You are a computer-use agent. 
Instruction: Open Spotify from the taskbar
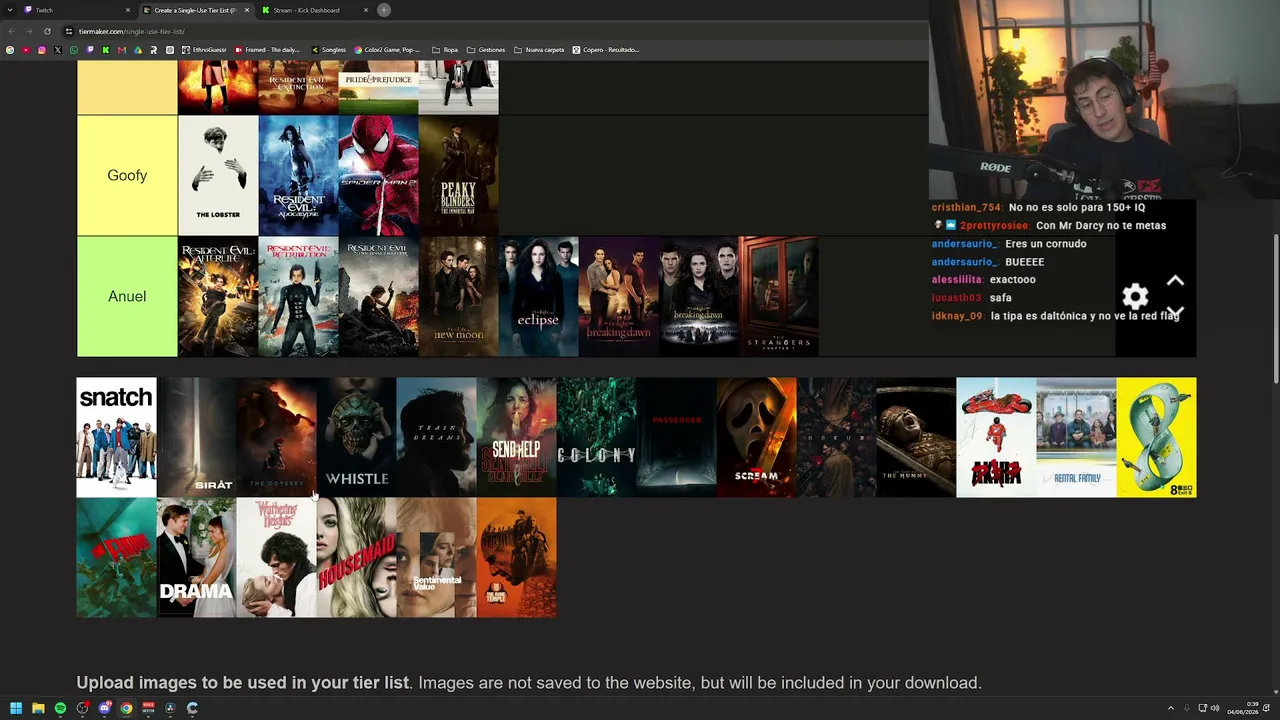click(60, 708)
